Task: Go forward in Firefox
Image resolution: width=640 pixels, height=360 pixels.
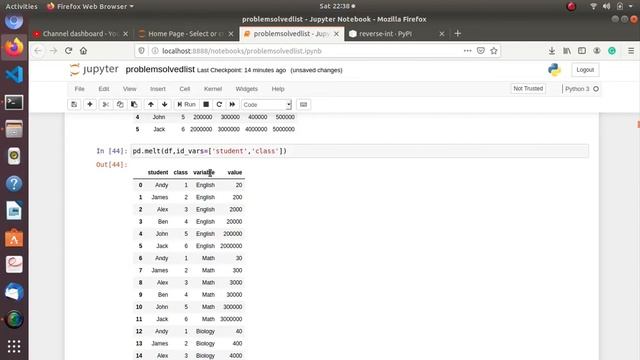Action: coord(53,51)
